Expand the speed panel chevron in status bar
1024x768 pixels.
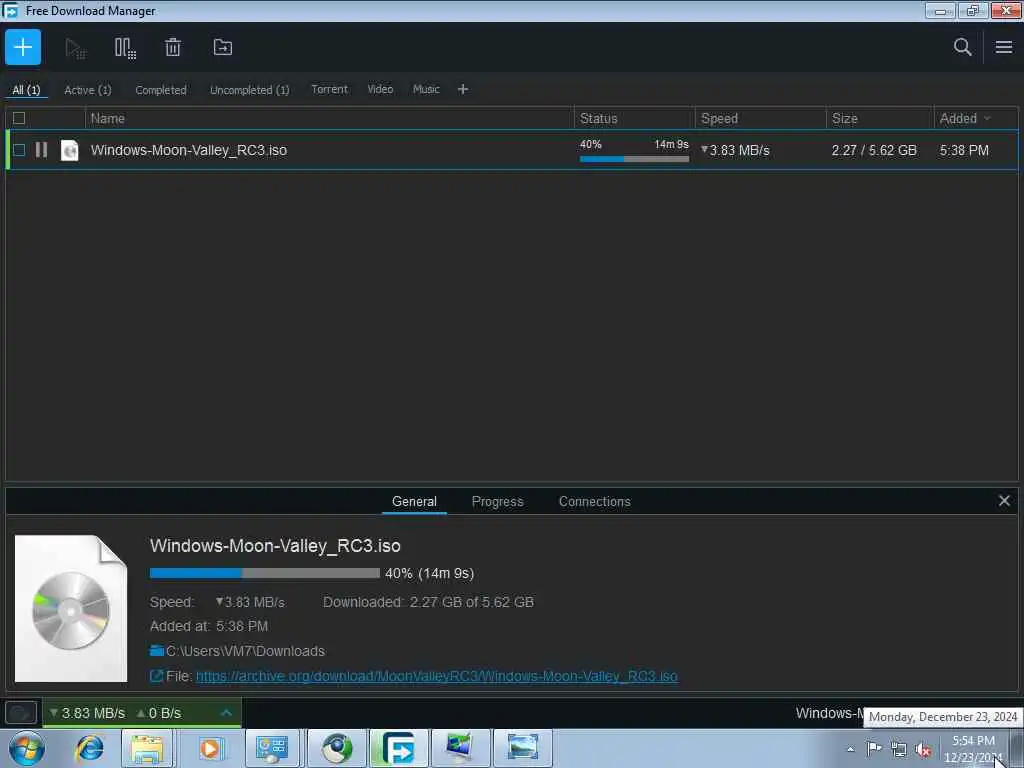coord(226,712)
